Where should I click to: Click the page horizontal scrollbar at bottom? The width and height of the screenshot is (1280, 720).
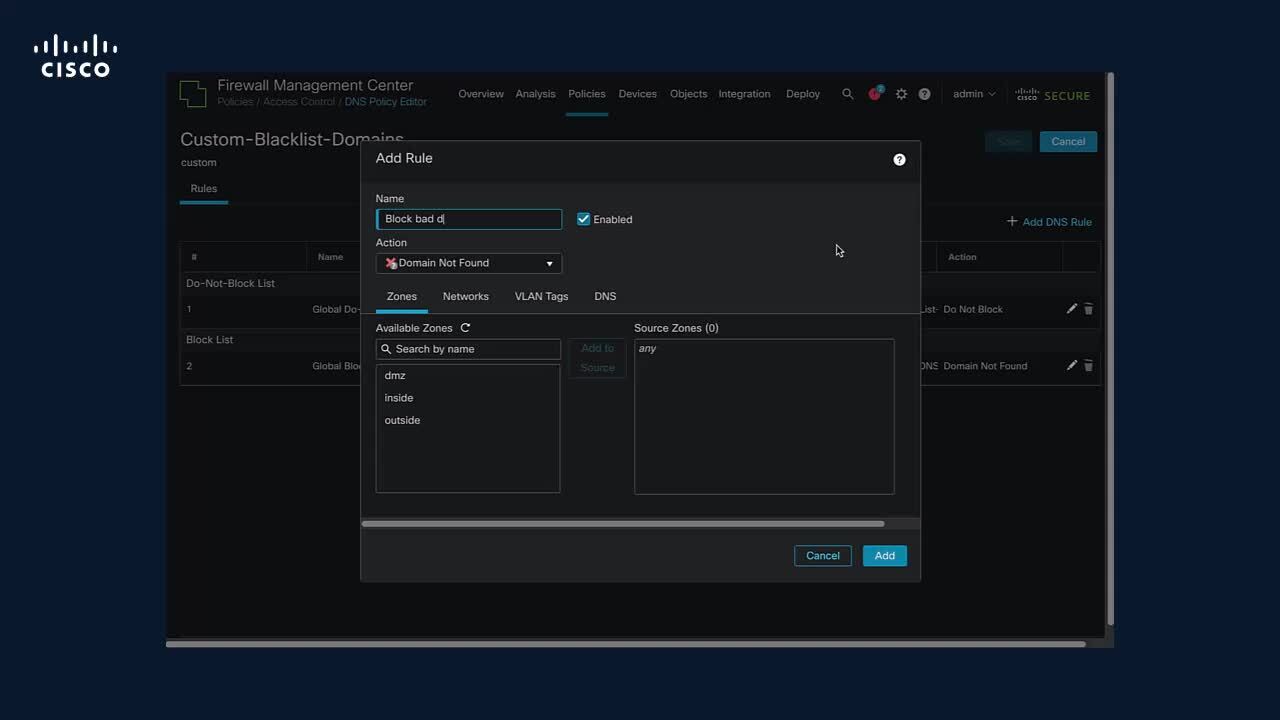tap(626, 644)
